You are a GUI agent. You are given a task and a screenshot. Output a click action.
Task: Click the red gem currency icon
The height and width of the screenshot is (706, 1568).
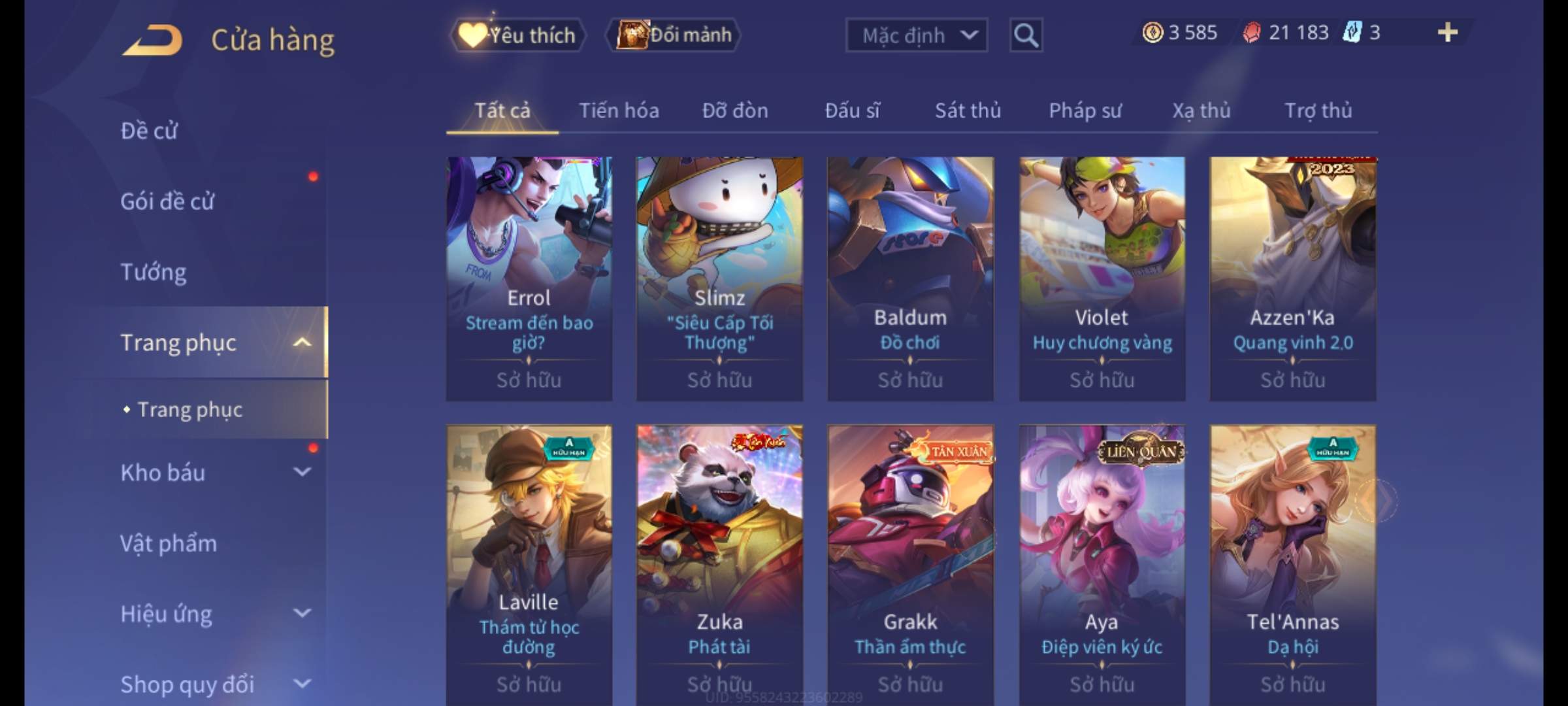tap(1252, 32)
